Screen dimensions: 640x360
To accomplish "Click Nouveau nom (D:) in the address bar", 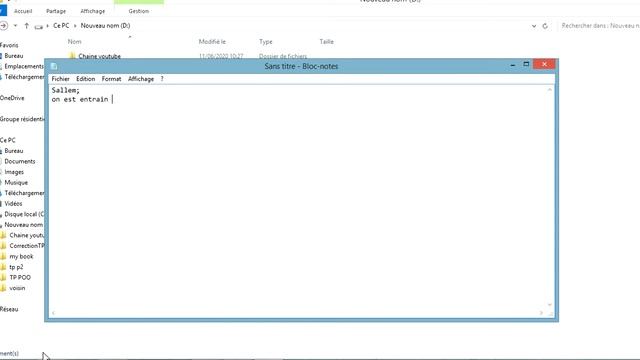I will click(105, 25).
